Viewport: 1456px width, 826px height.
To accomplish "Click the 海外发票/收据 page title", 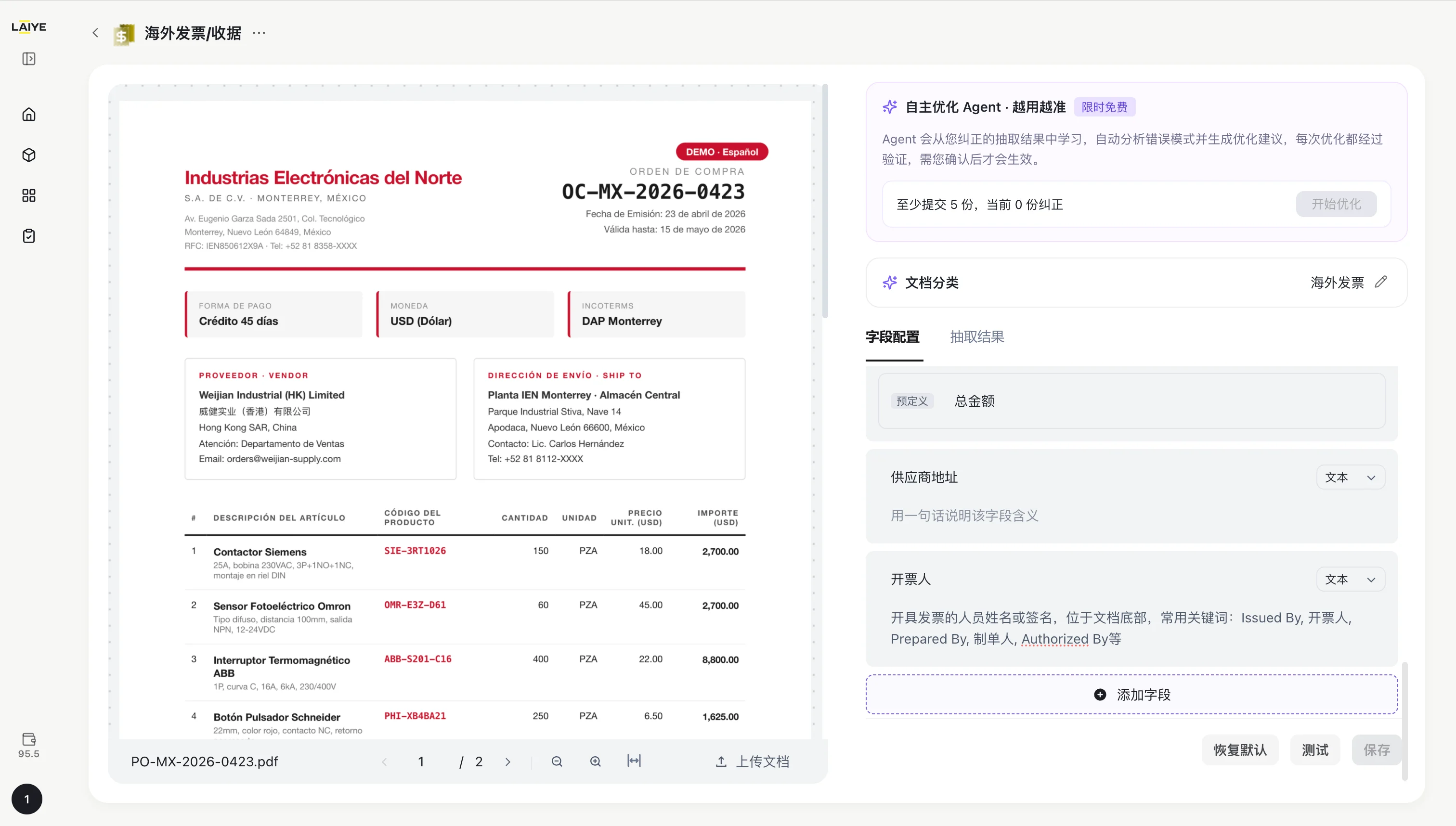I will click(193, 33).
